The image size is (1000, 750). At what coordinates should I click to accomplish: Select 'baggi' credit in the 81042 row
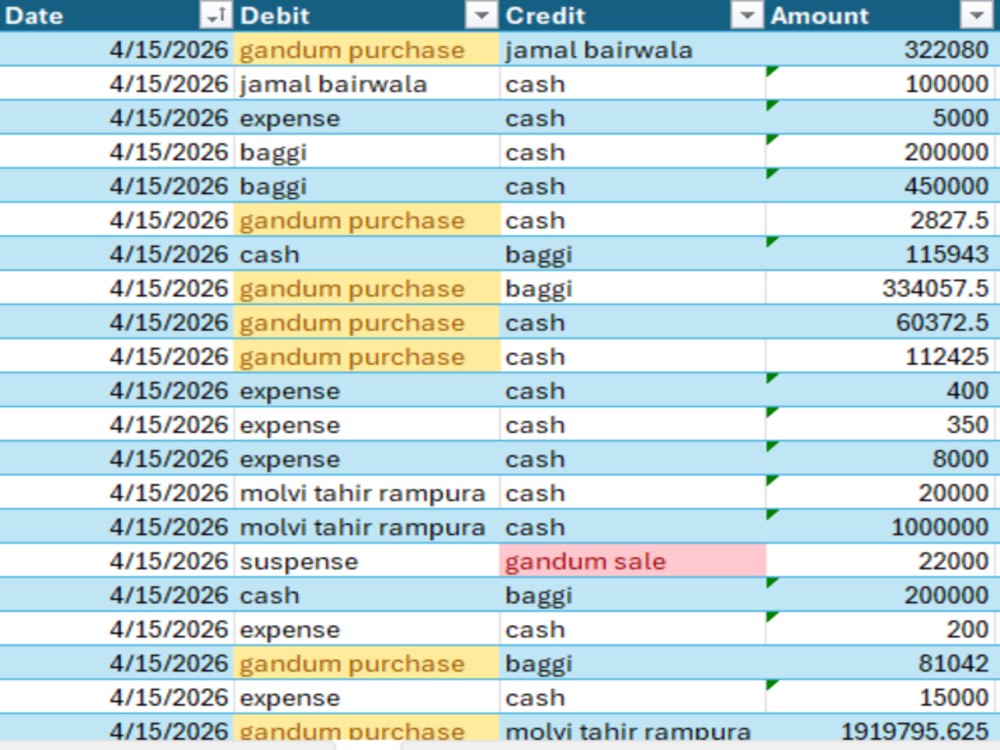[x=633, y=663]
